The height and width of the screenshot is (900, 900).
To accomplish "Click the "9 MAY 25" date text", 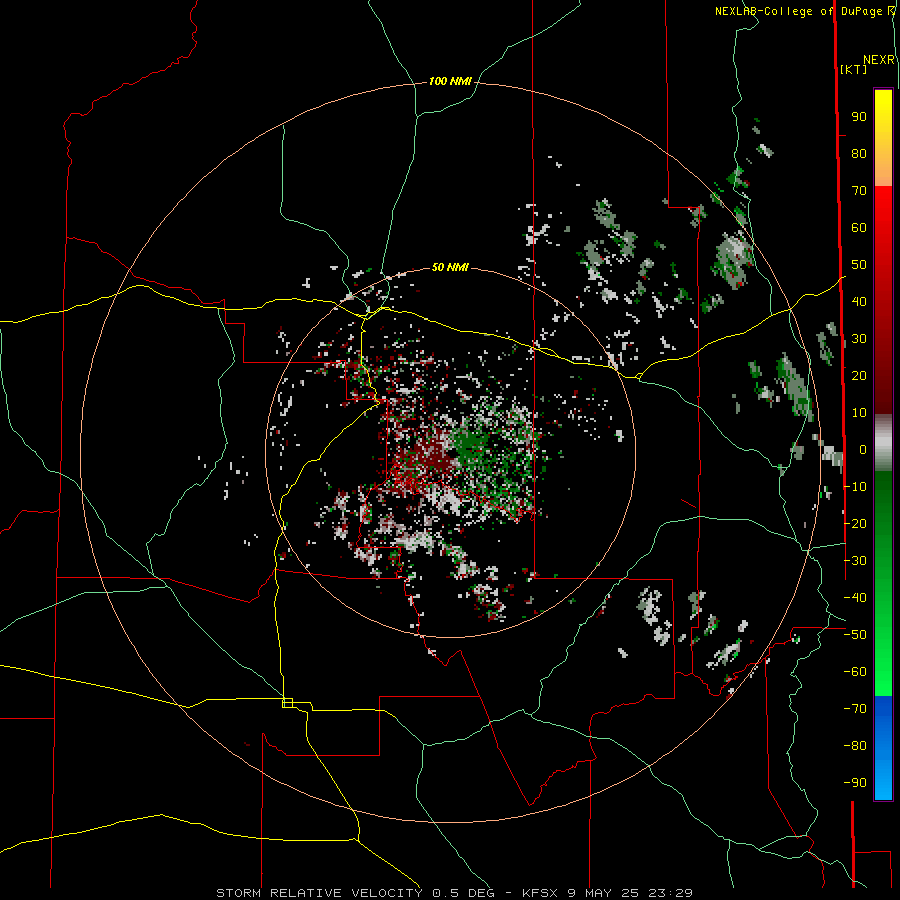I will point(604,893).
